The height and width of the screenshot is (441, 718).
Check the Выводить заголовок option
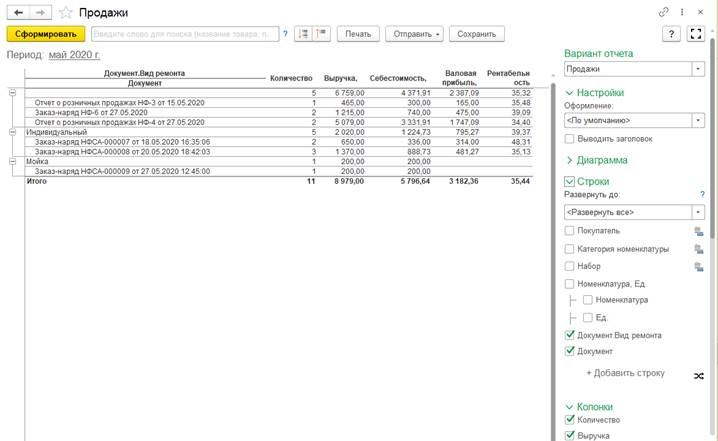(x=569, y=138)
